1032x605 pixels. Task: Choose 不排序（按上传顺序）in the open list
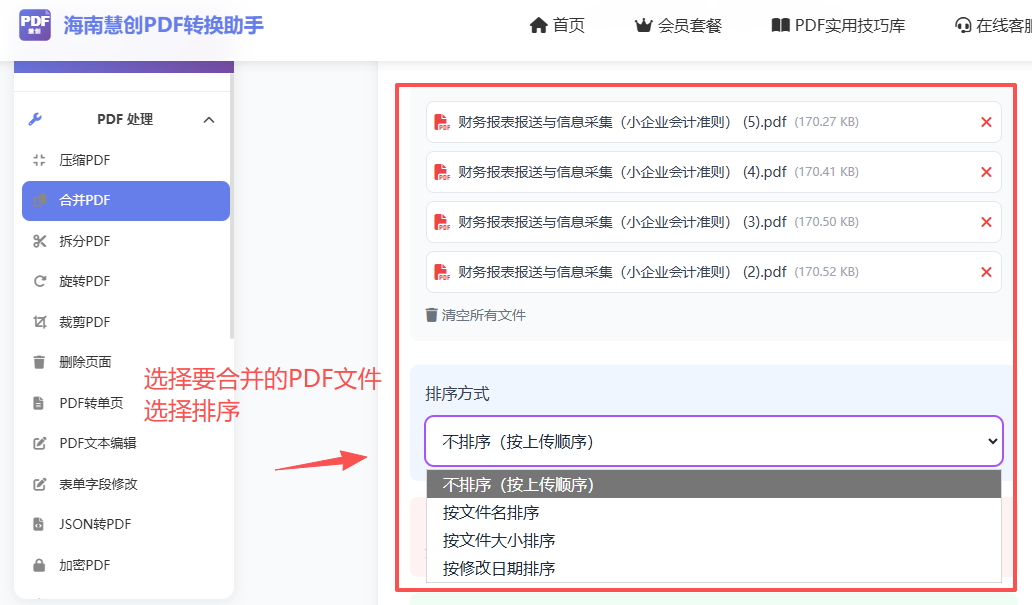tap(713, 485)
